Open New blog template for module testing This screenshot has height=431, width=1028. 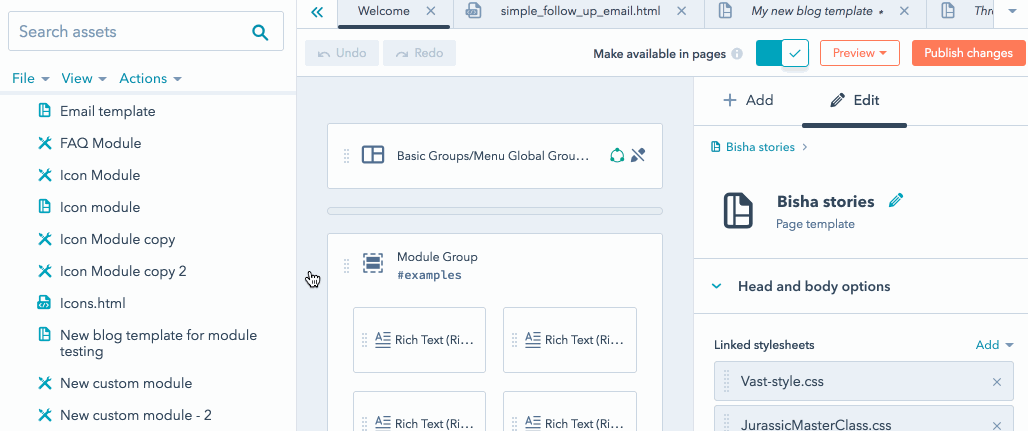[158, 343]
